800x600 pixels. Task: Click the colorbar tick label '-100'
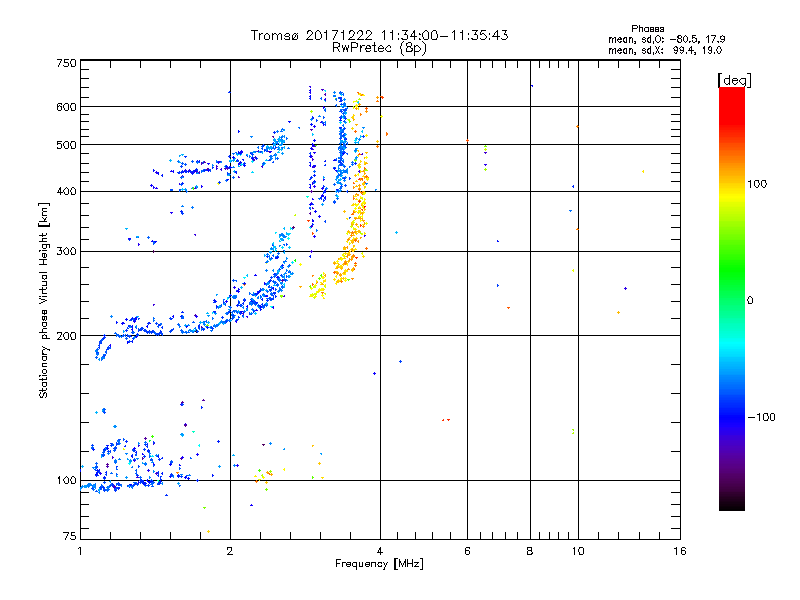[x=762, y=417]
